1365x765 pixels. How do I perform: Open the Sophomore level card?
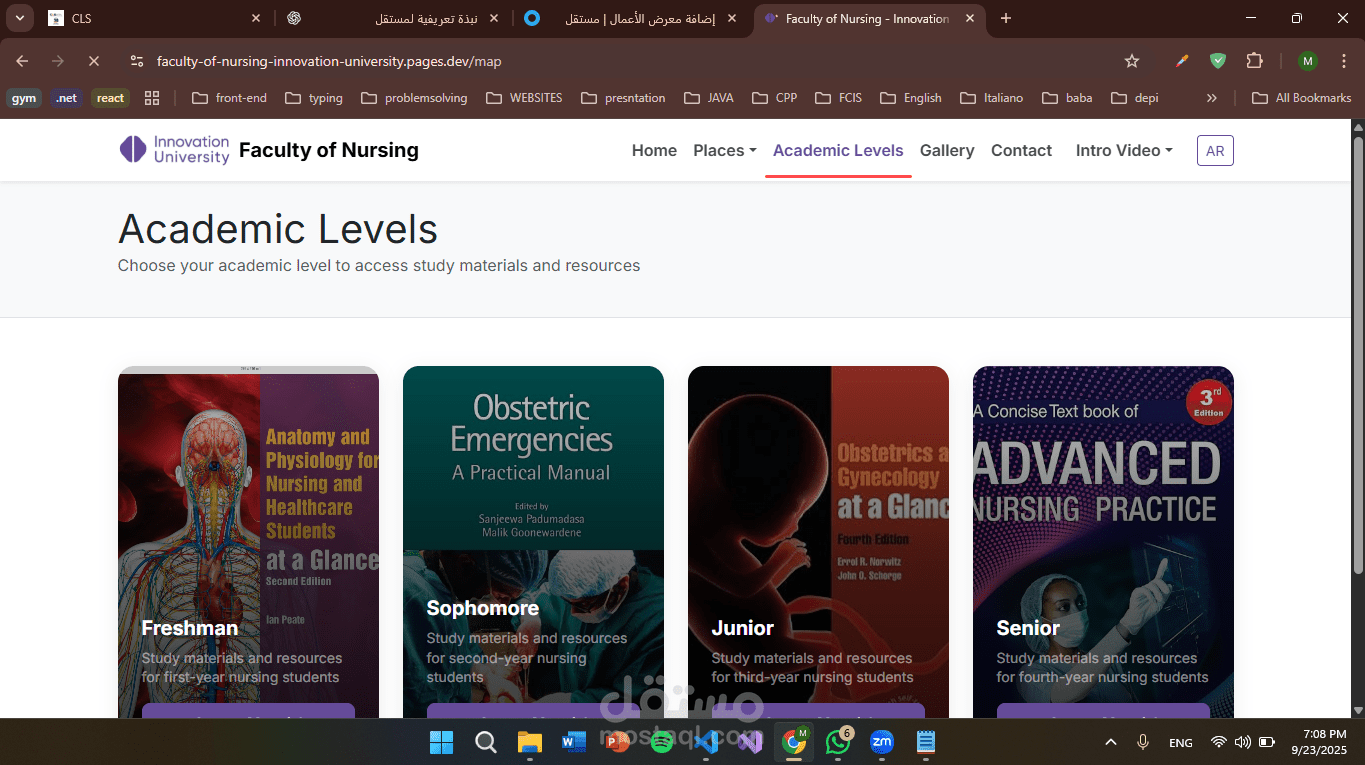point(533,542)
